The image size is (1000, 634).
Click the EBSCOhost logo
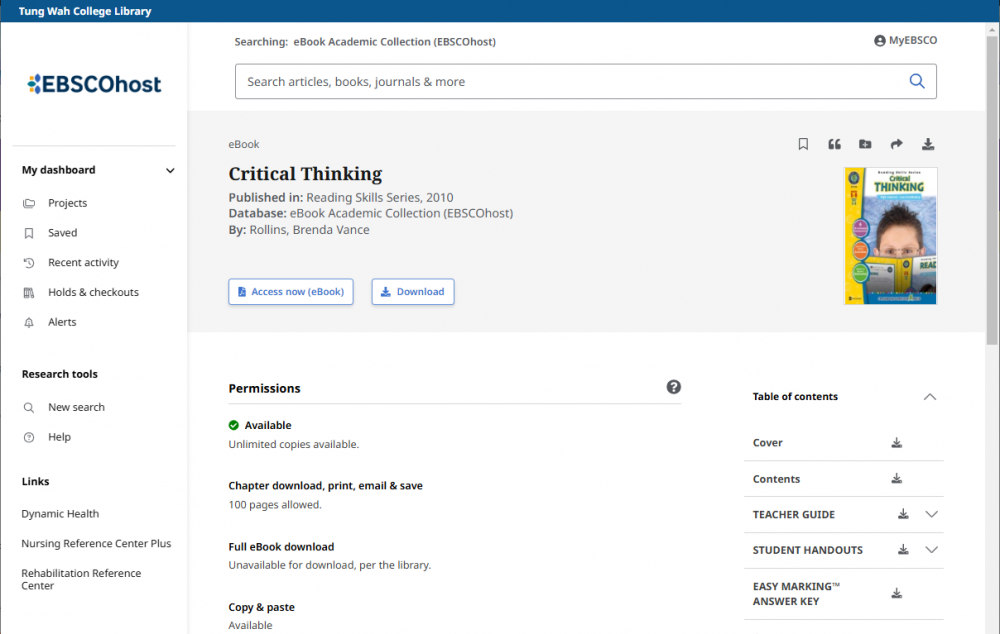[x=94, y=84]
